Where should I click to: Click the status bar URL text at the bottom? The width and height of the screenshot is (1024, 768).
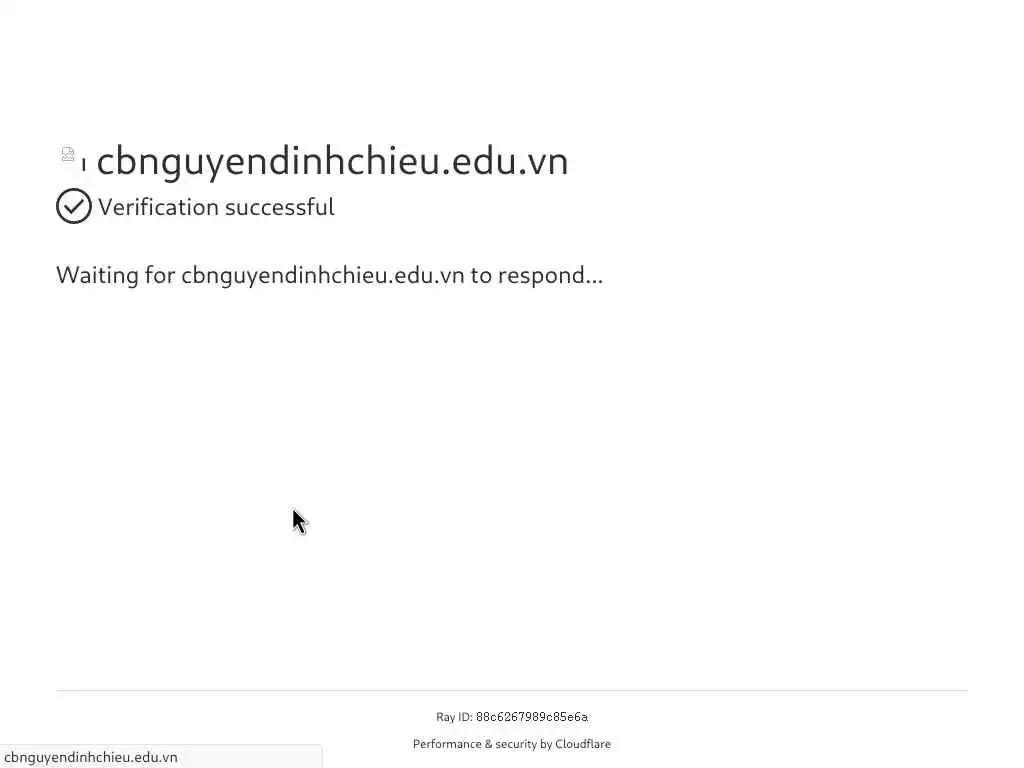coord(91,757)
